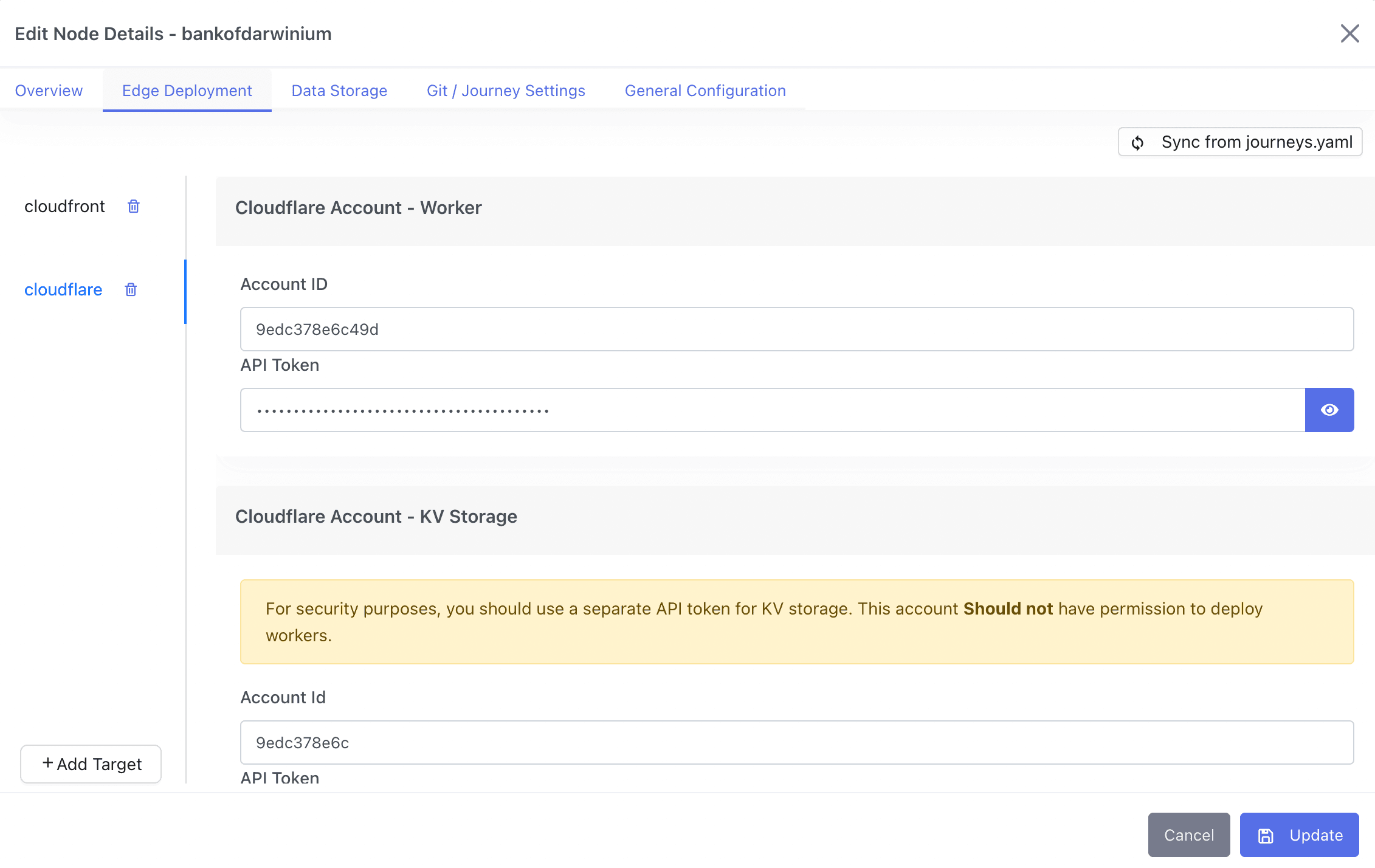Click the Update button

point(1299,835)
